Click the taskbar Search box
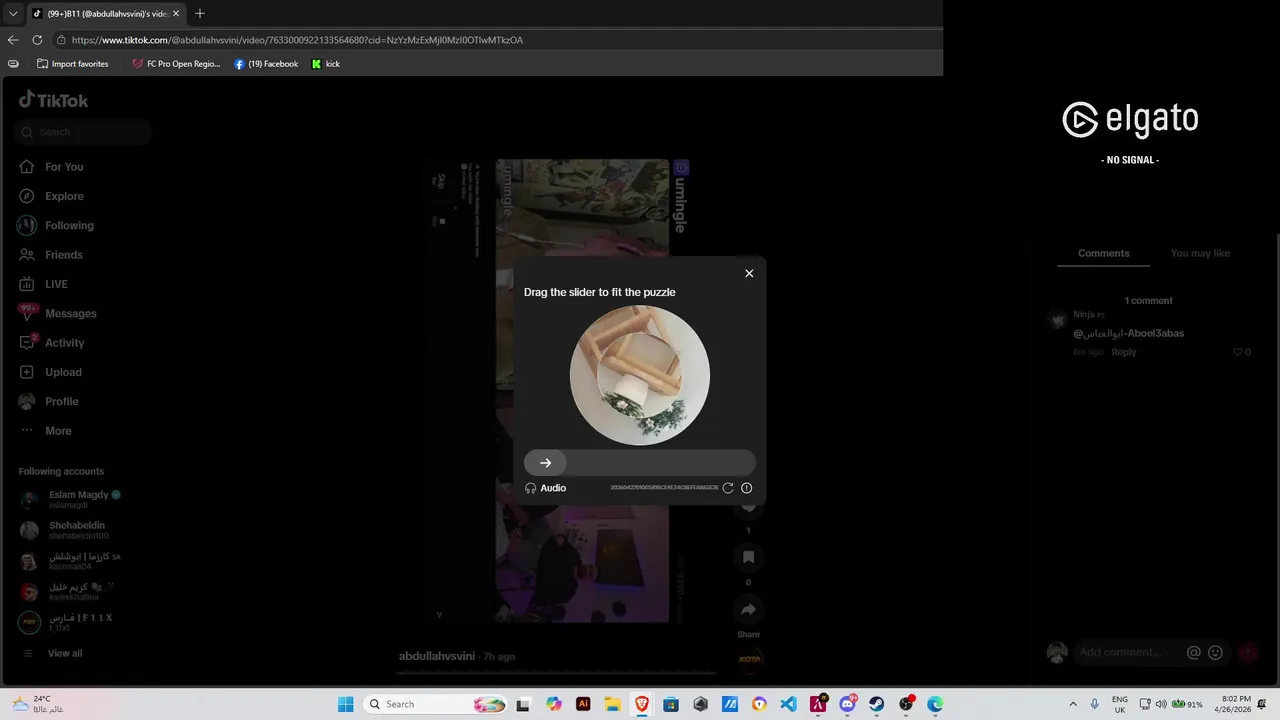This screenshot has width=1280, height=720. tap(434, 704)
